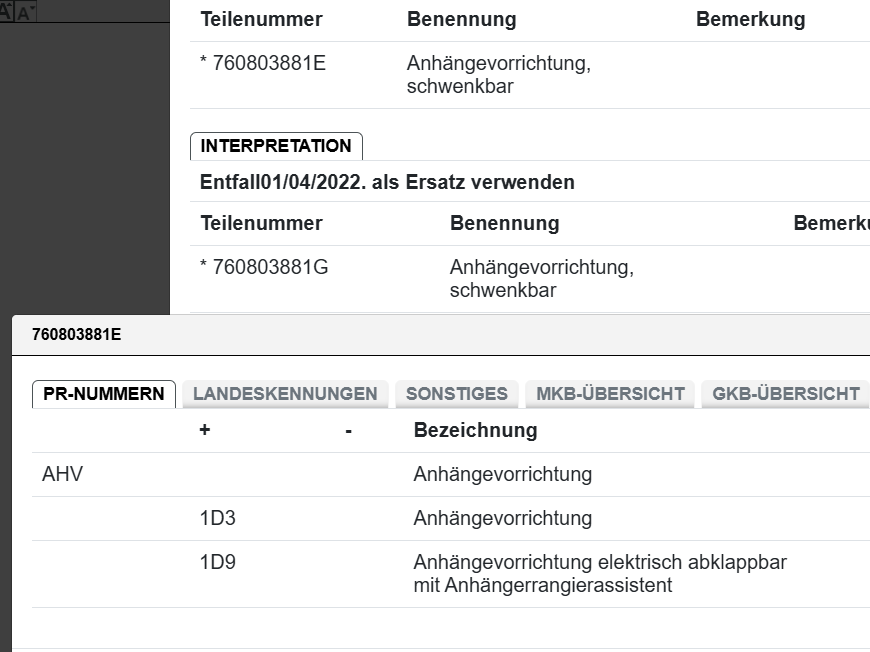The image size is (870, 652).
Task: Click the 760803881E detail panel title
Action: 77,335
